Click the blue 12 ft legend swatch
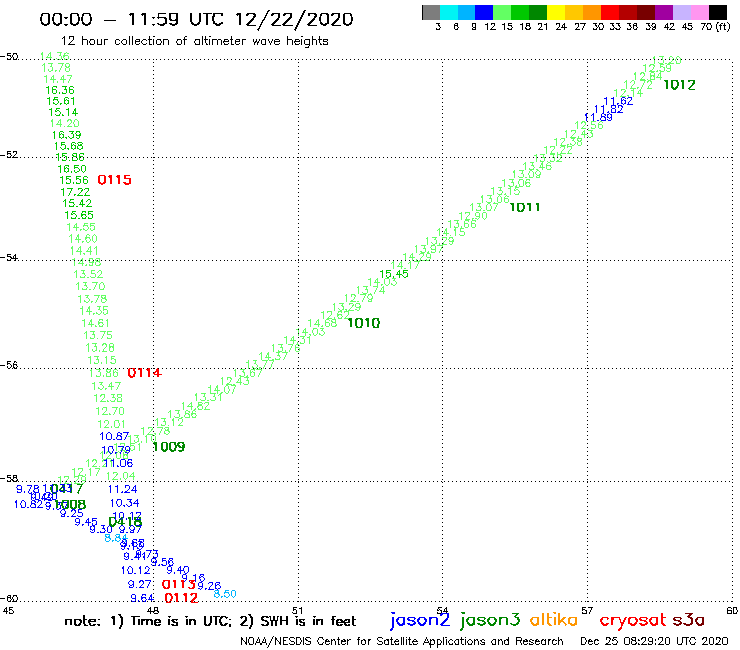 pyautogui.click(x=484, y=12)
